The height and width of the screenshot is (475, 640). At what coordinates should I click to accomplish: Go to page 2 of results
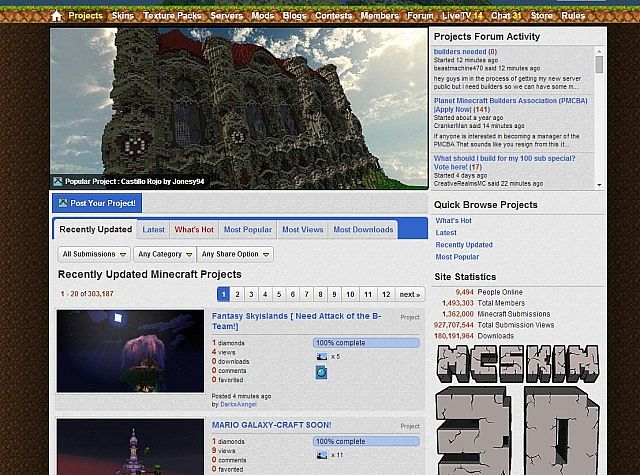[x=237, y=294]
